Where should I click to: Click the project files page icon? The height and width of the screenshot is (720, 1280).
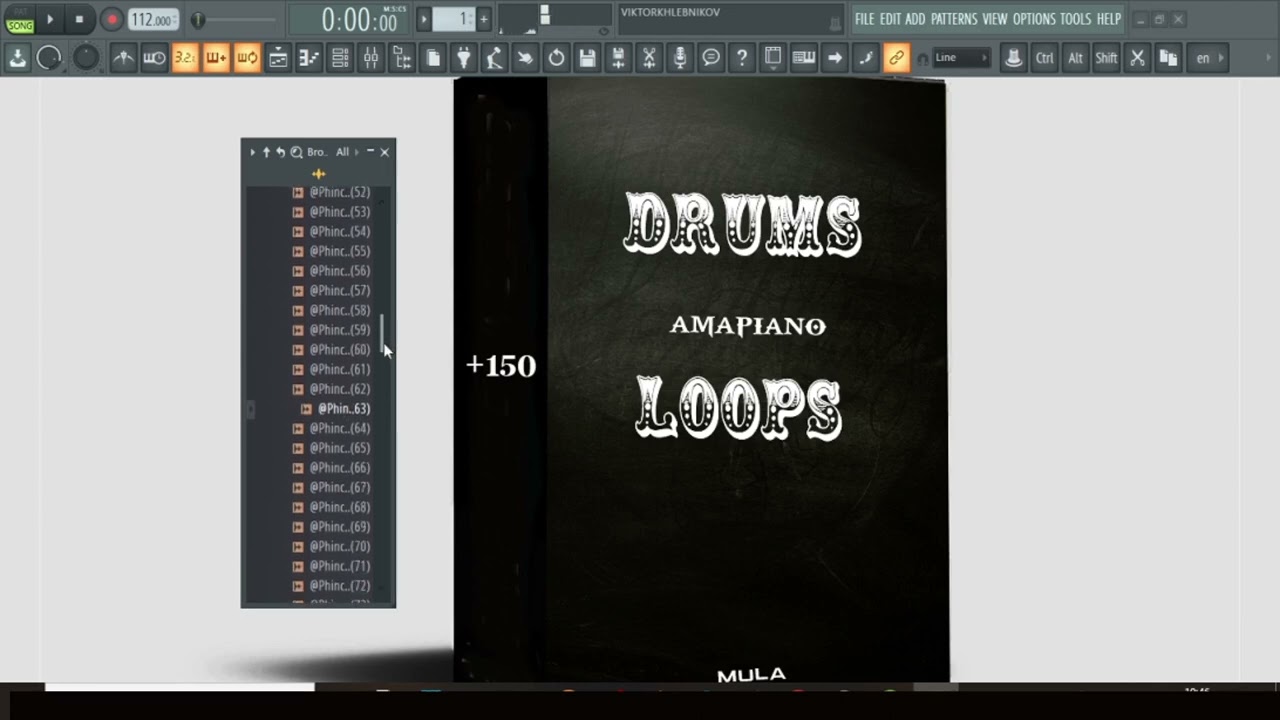433,58
